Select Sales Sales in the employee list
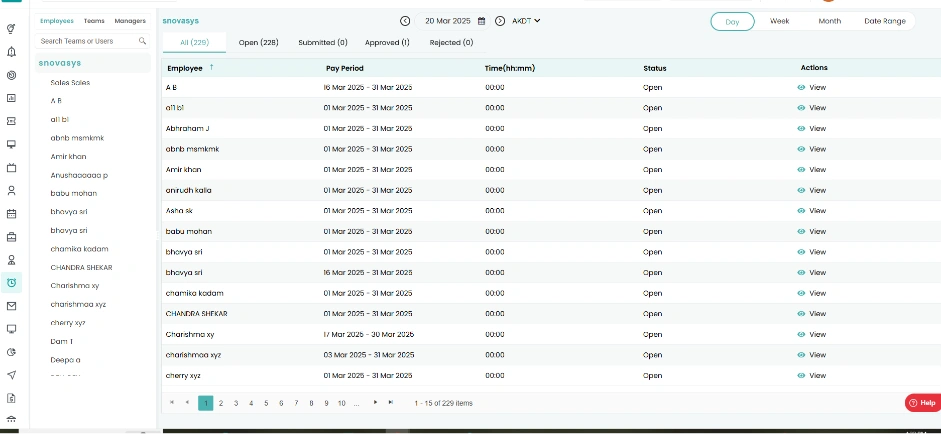The height and width of the screenshot is (448, 942). [70, 83]
